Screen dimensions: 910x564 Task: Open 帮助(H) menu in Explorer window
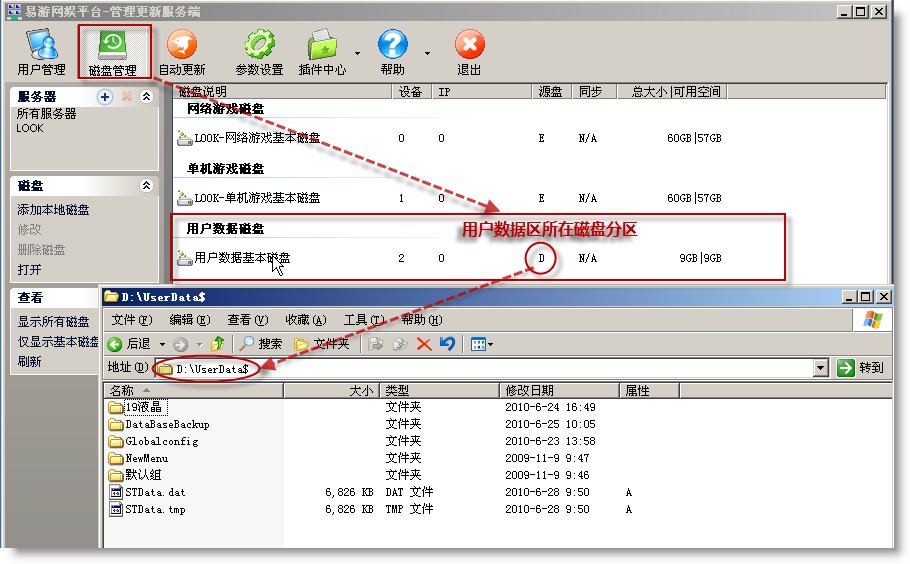(x=422, y=320)
